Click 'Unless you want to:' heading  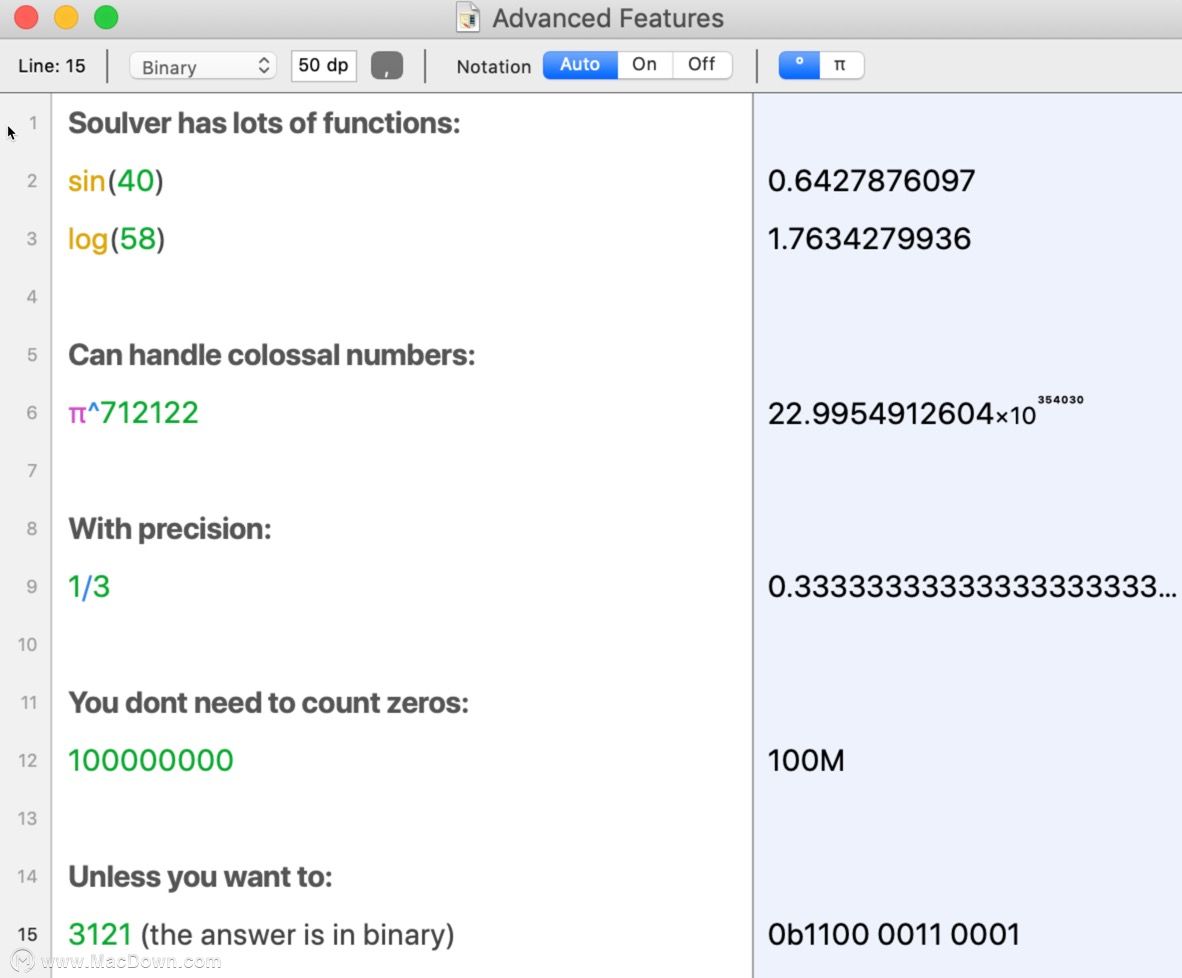(200, 877)
